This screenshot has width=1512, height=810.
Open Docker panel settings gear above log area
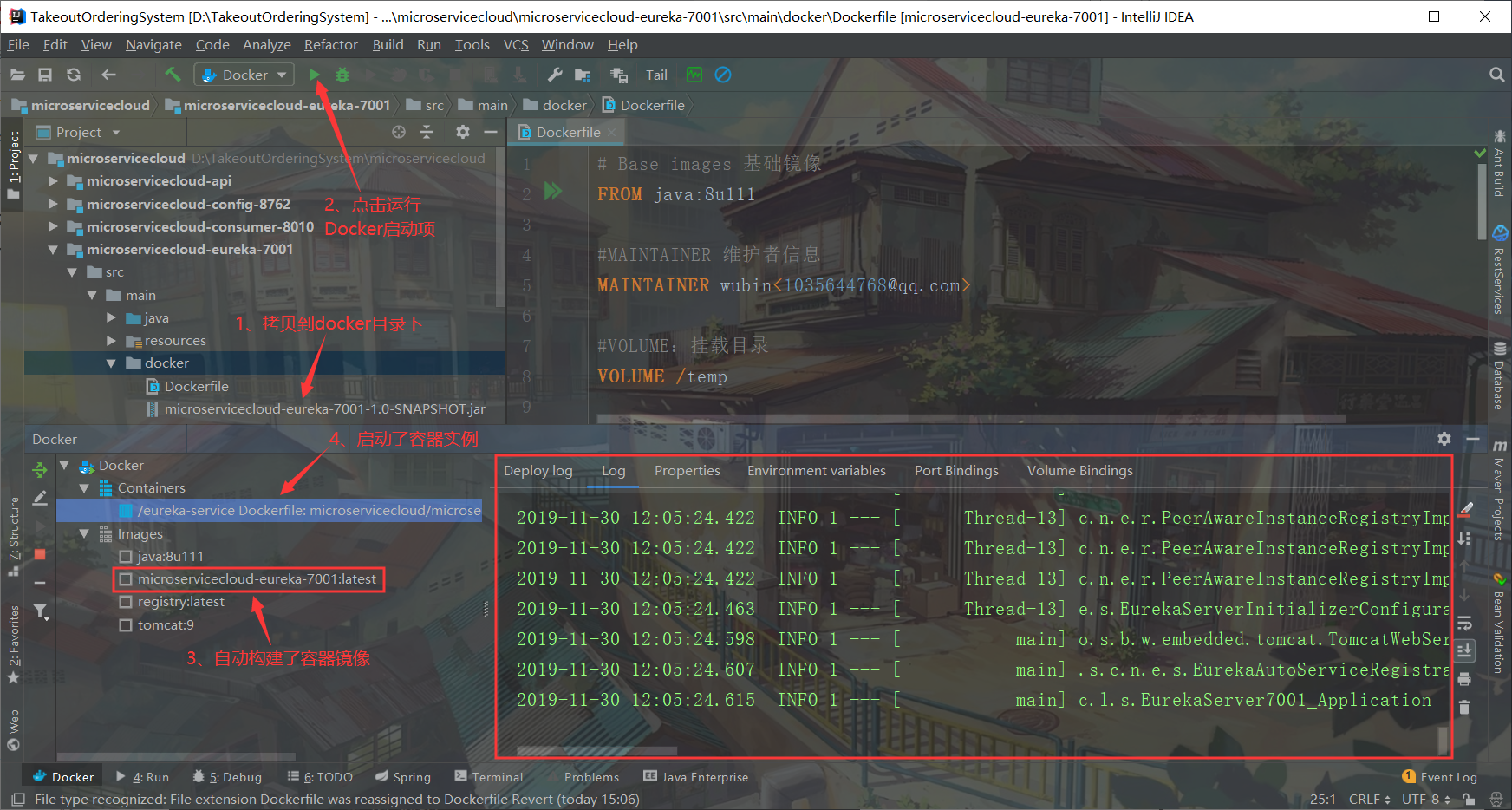[x=1444, y=439]
